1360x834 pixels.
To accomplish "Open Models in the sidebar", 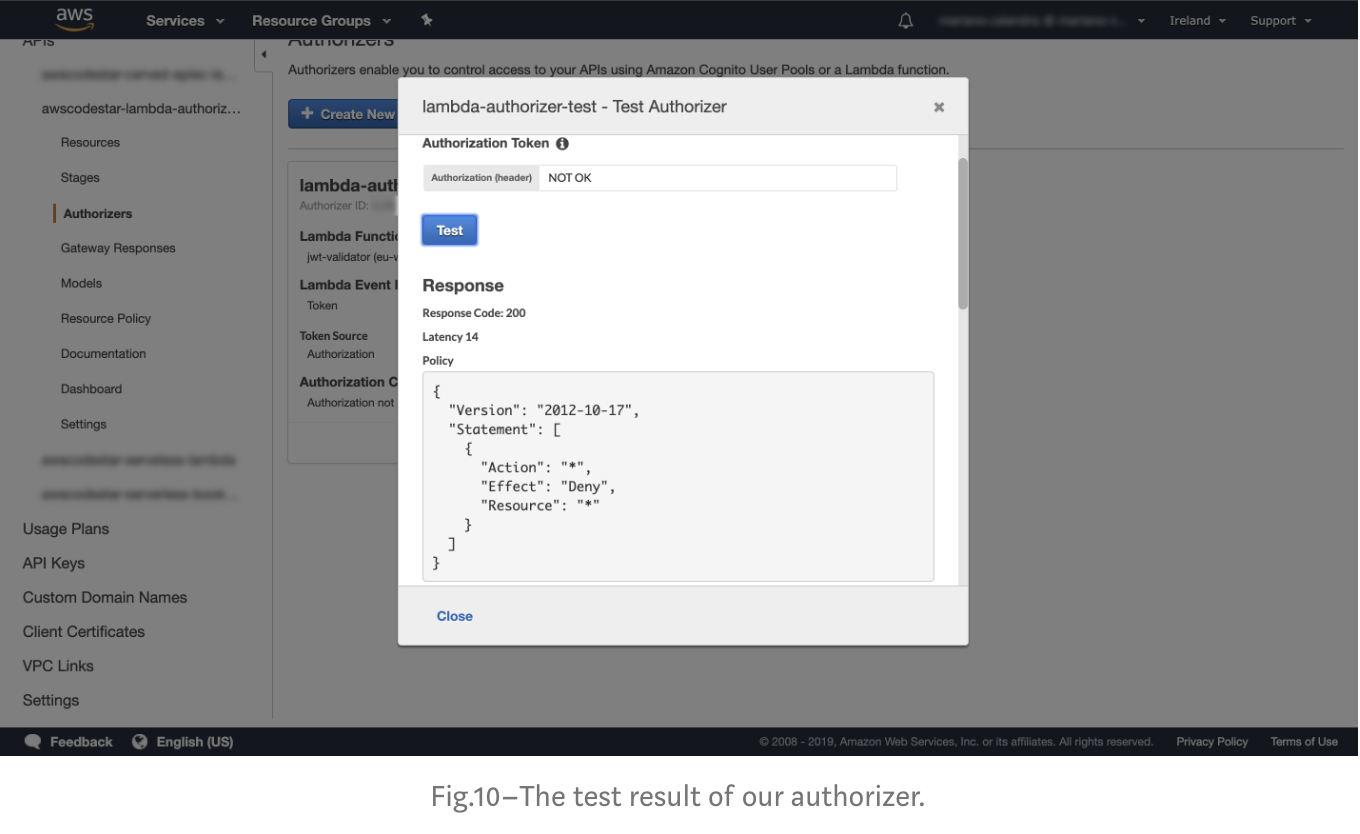I will point(81,283).
